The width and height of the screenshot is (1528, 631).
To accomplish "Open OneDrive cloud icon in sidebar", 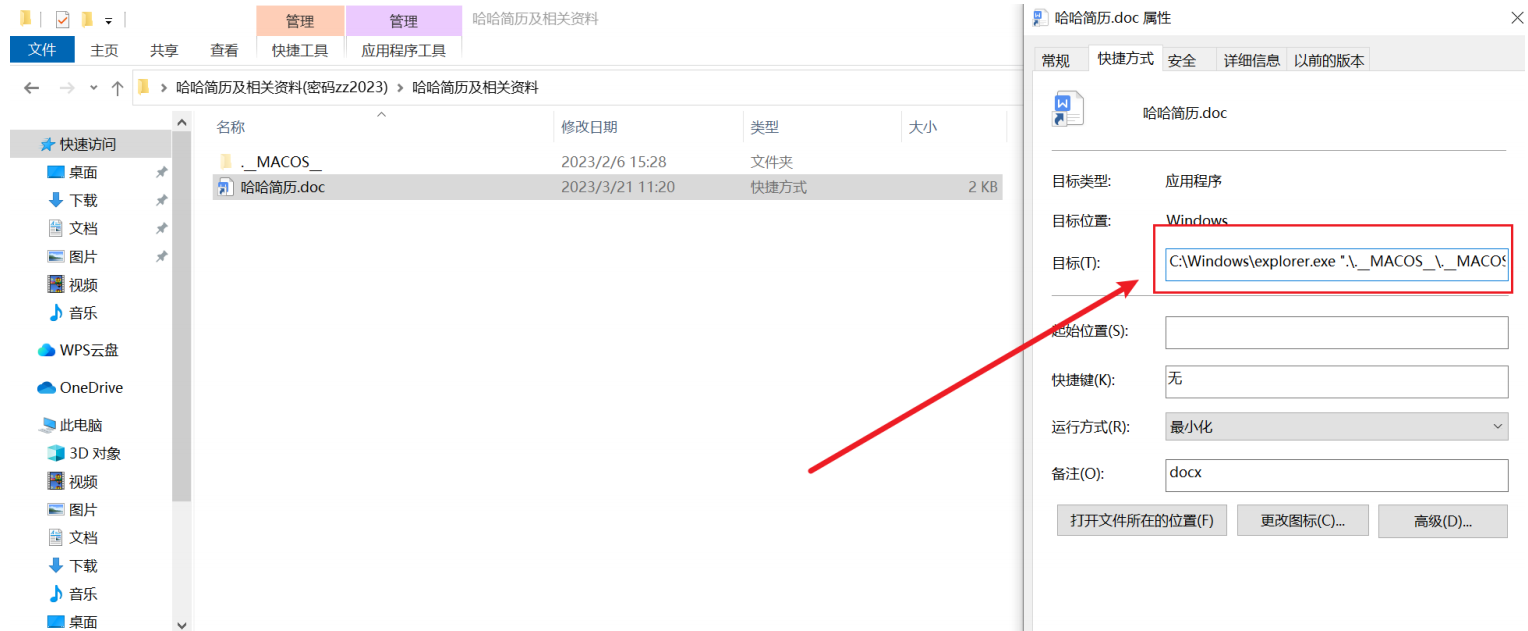I will pos(46,387).
